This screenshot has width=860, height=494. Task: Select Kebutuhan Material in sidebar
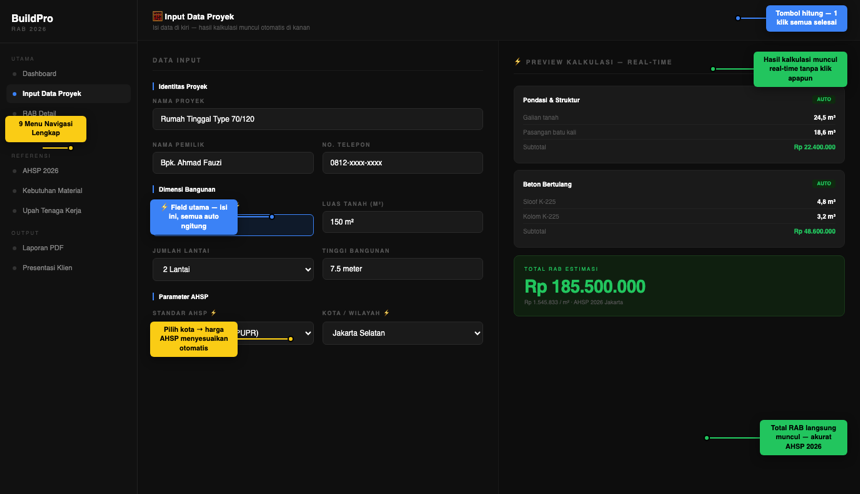point(52,191)
